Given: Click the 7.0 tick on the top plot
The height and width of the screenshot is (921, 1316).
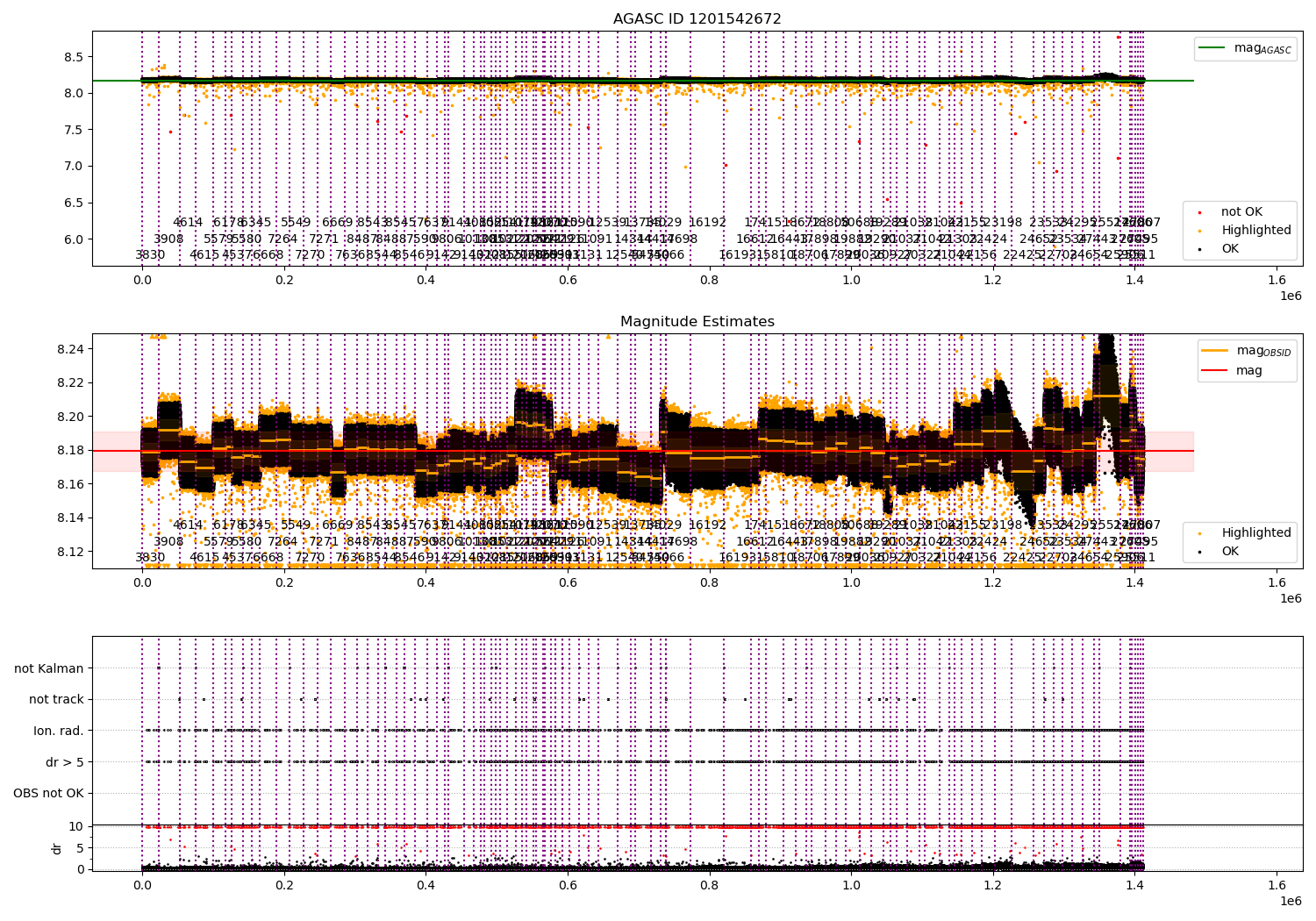Looking at the screenshot, I should point(75,167).
